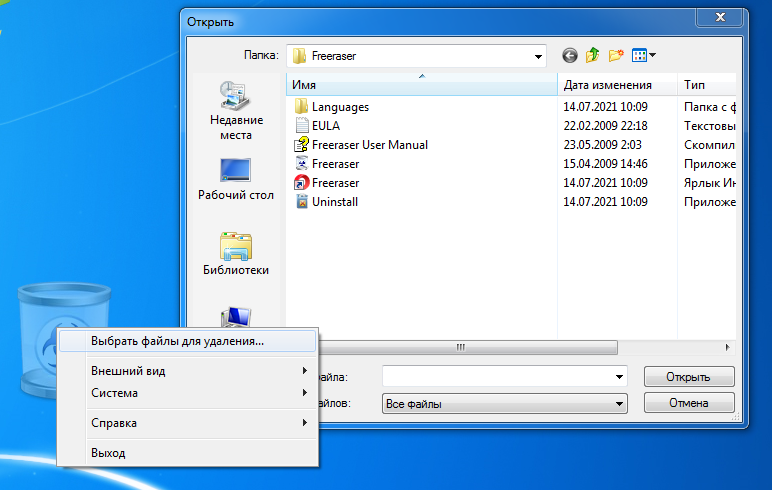
Task: Expand the Справка submenu arrow
Action: (x=305, y=423)
